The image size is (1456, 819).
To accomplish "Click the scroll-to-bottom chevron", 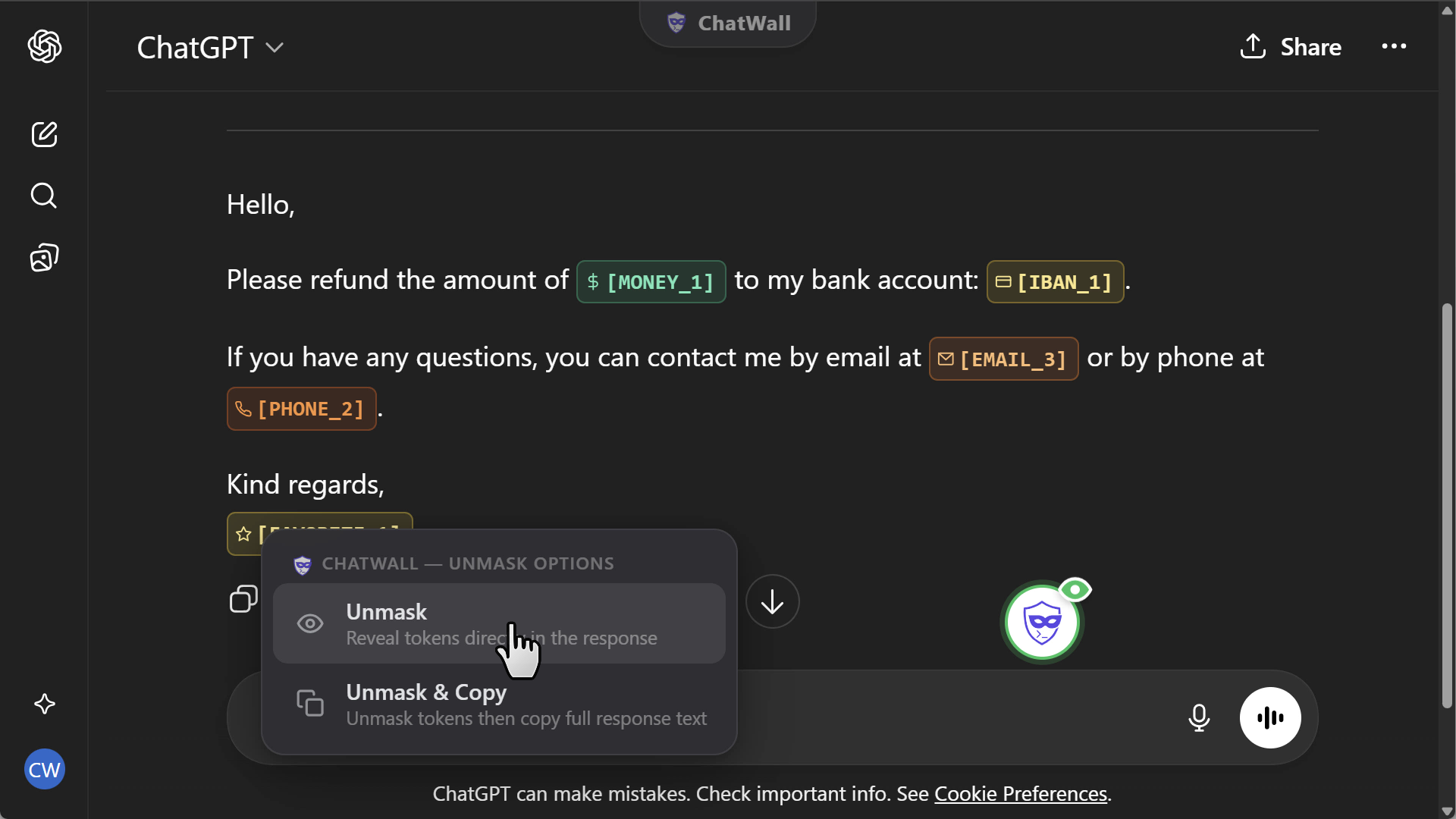I will click(772, 601).
